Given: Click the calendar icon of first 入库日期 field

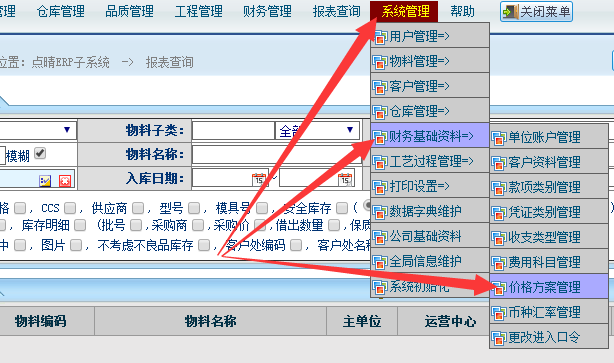Looking at the screenshot, I should tap(259, 179).
